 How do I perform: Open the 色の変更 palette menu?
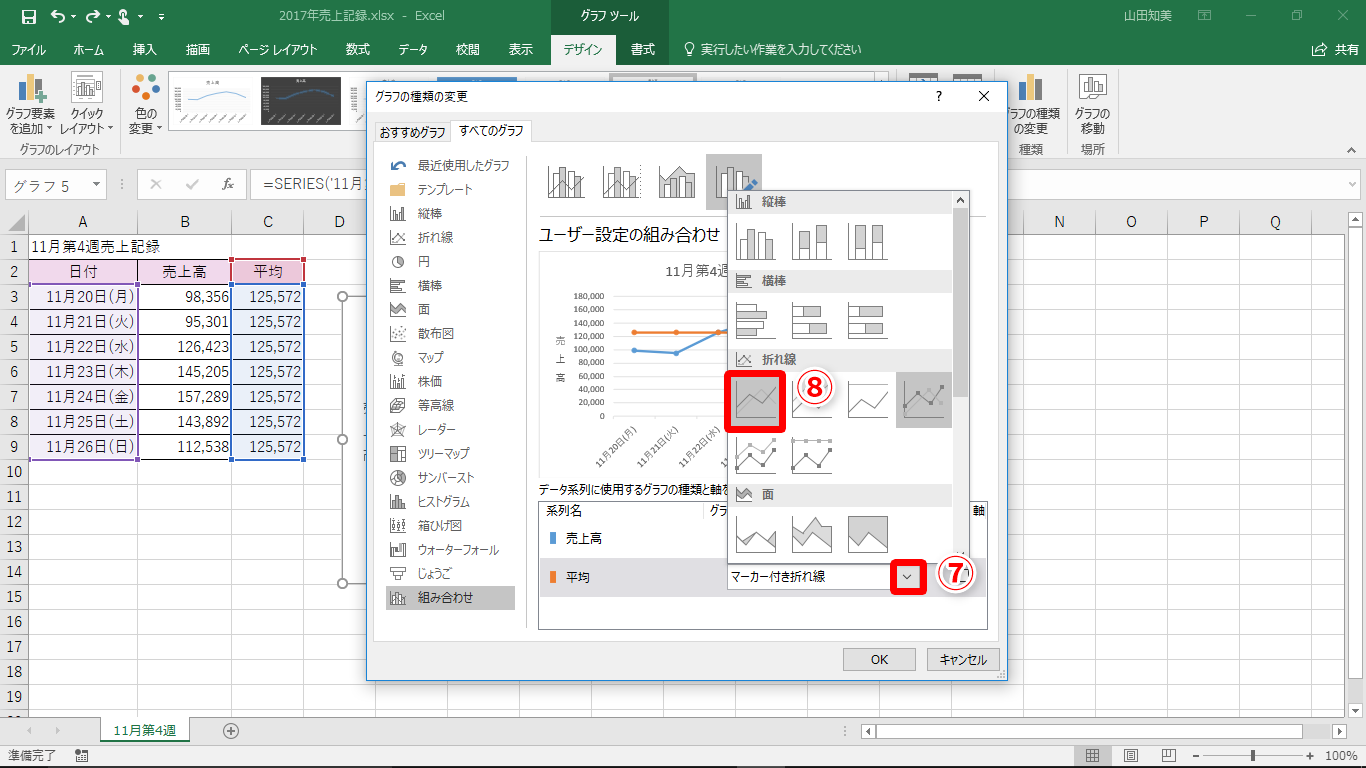(x=145, y=105)
